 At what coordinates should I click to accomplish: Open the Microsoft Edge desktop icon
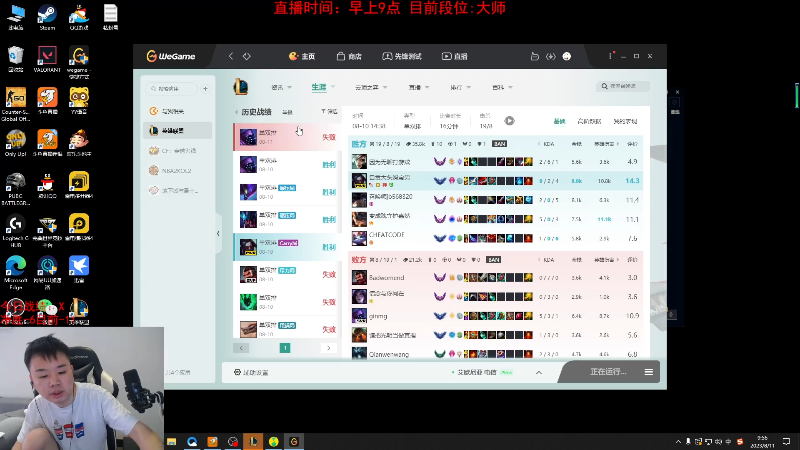pos(16,272)
